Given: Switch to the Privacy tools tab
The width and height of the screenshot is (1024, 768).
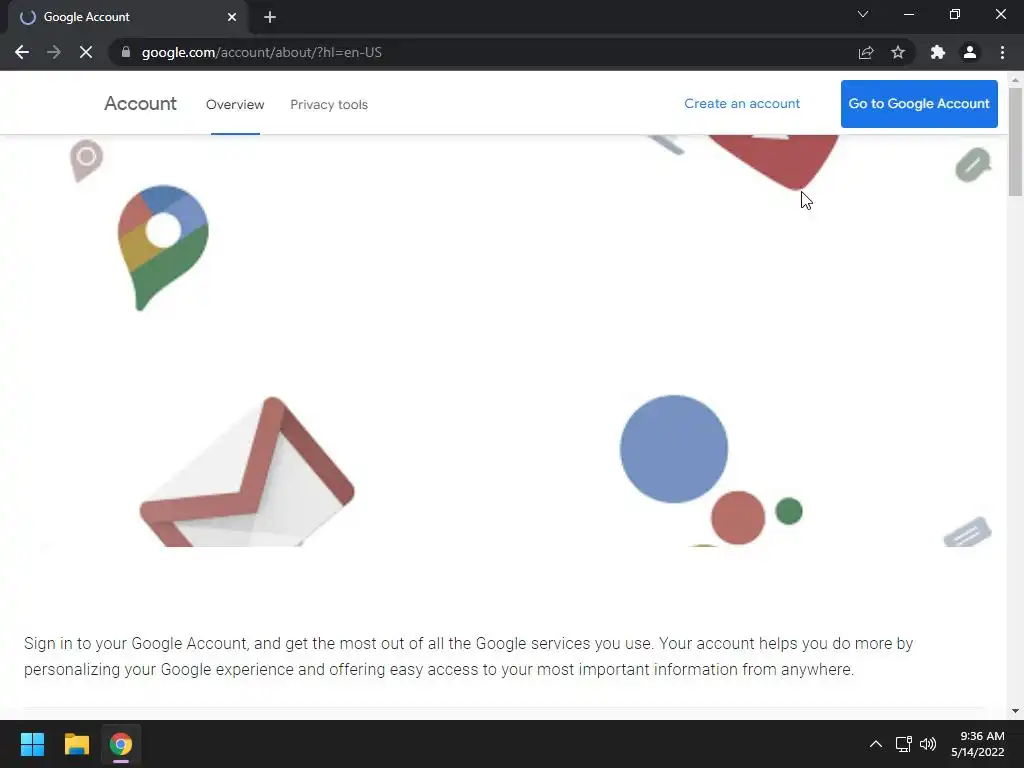Looking at the screenshot, I should point(329,104).
